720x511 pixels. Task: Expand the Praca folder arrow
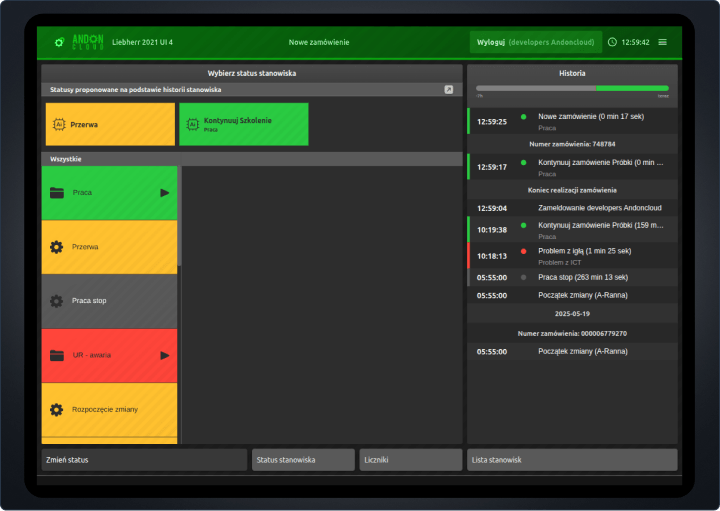(165, 193)
